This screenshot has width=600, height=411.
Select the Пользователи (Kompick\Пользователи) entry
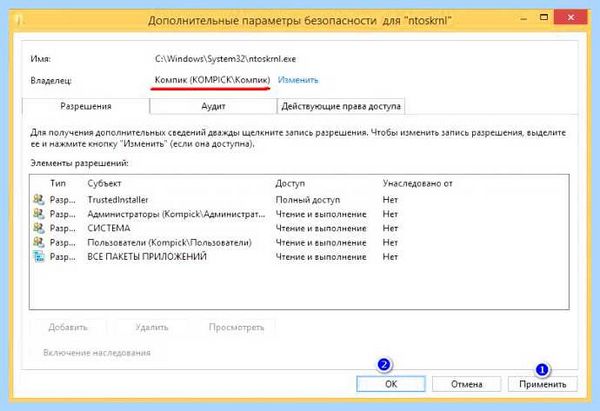click(299, 242)
